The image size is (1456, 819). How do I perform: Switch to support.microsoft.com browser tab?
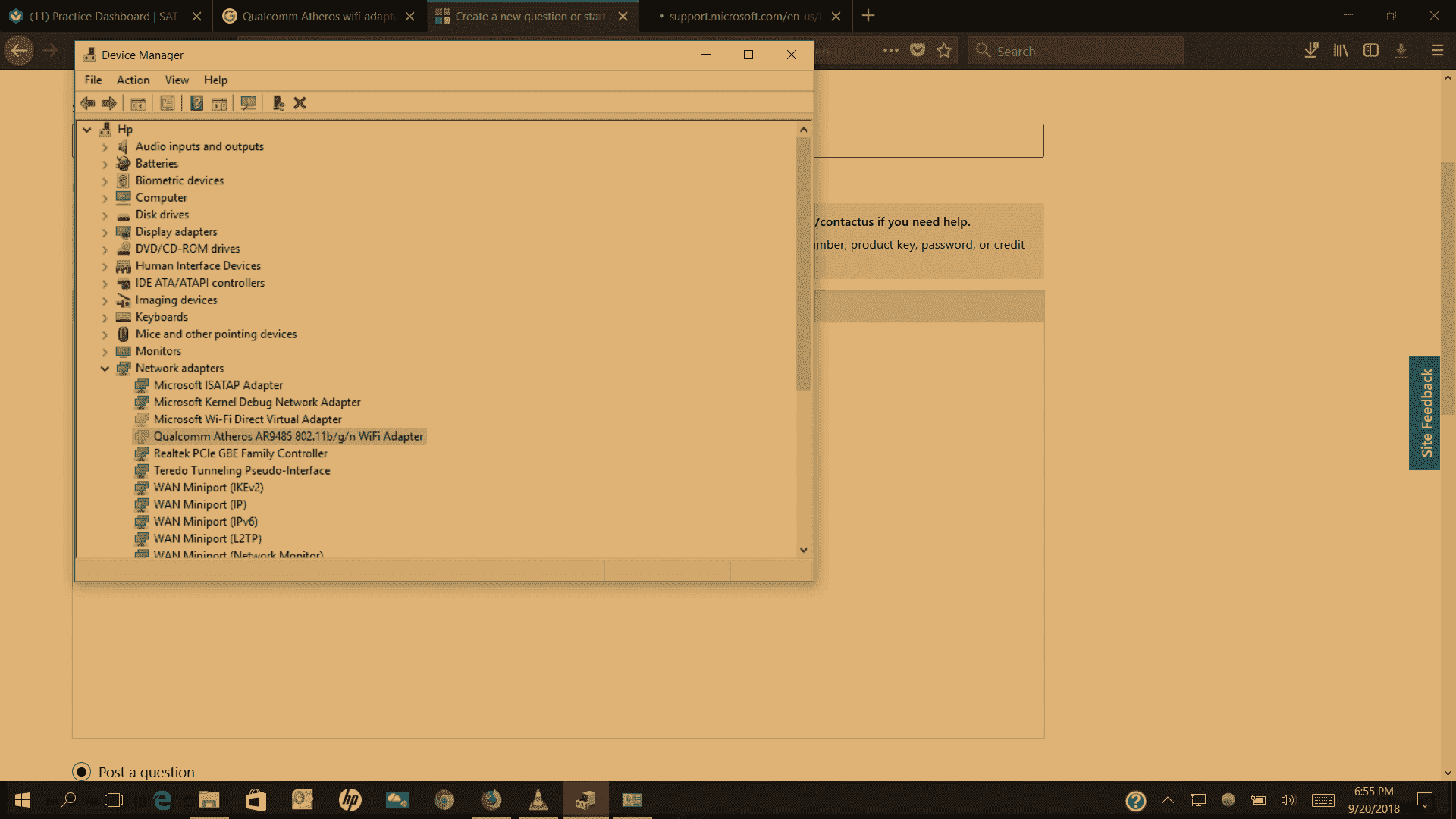[745, 16]
